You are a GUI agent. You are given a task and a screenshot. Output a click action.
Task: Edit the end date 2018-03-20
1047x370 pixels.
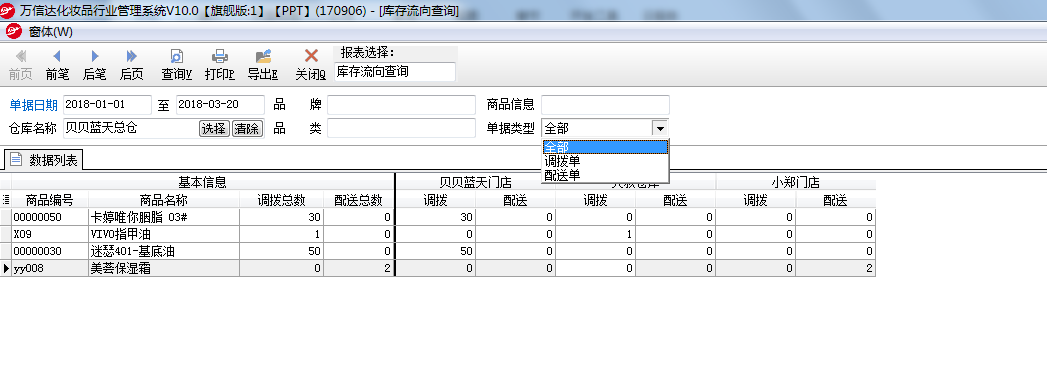point(220,105)
